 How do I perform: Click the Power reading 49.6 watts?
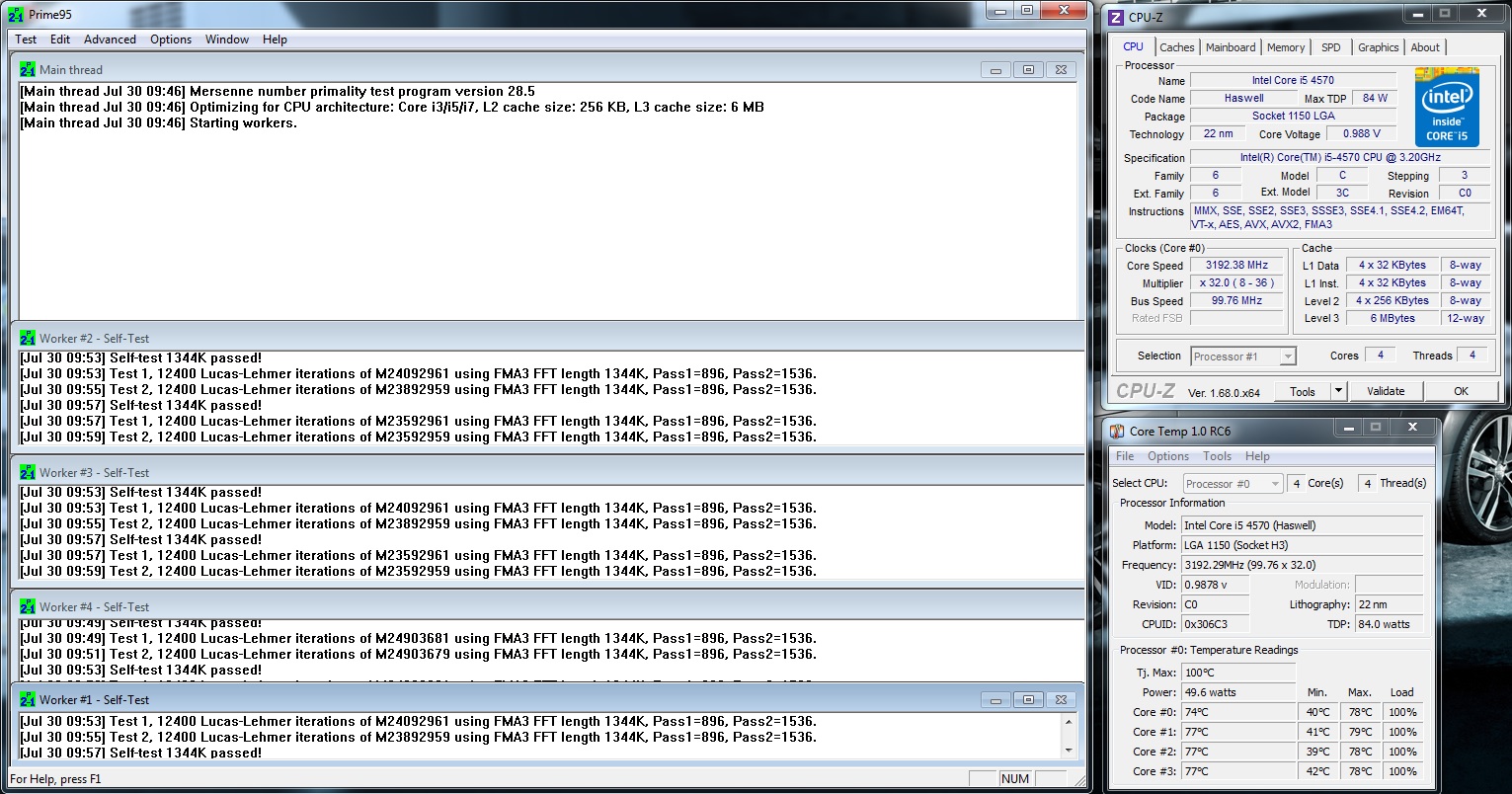click(1238, 692)
